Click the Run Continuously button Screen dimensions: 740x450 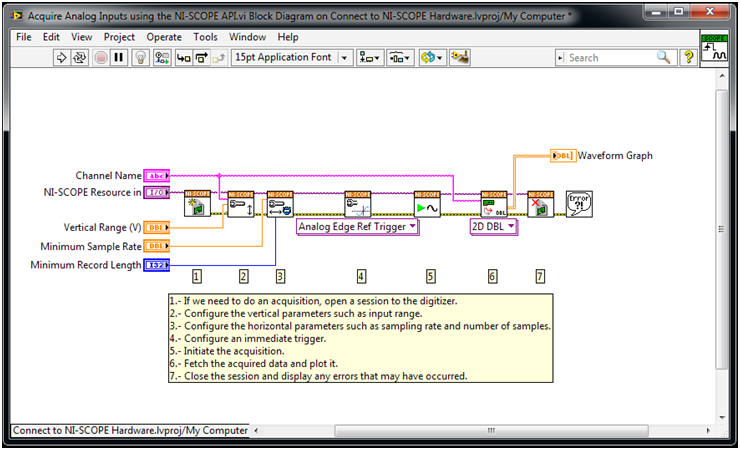[81, 58]
